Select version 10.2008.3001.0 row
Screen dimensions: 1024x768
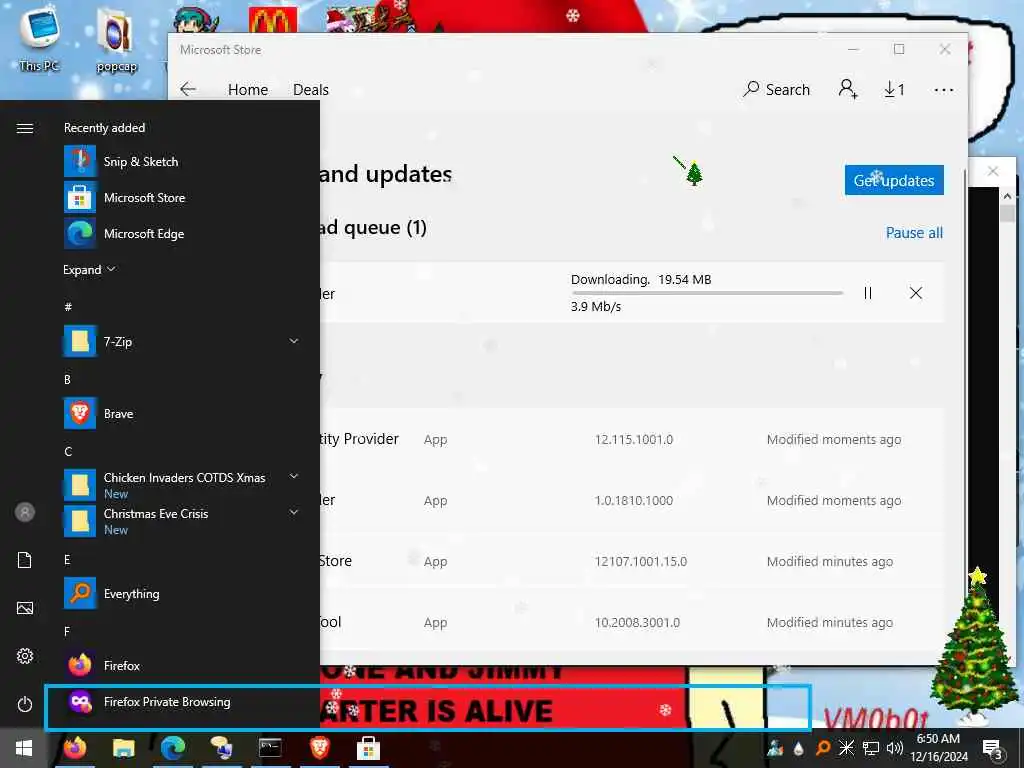(637, 622)
